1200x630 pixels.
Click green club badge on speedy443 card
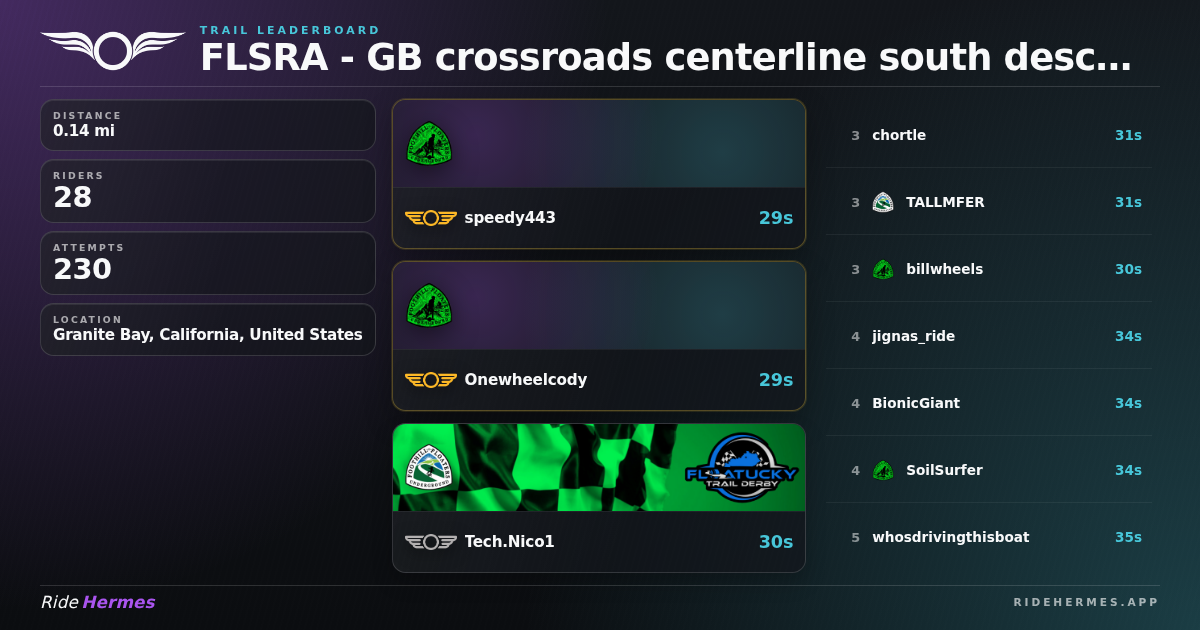pyautogui.click(x=429, y=144)
